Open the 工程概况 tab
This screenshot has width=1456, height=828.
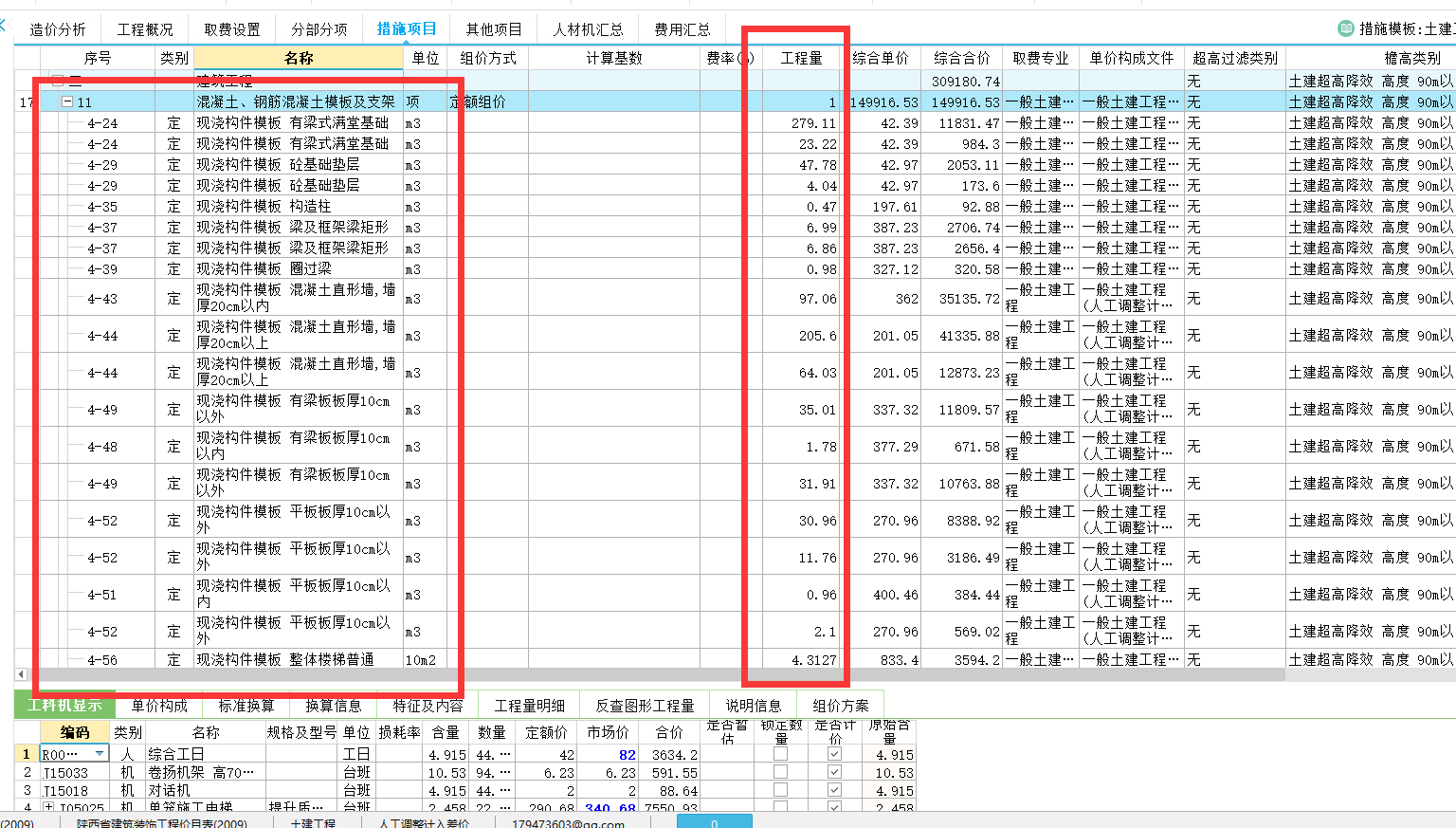145,29
